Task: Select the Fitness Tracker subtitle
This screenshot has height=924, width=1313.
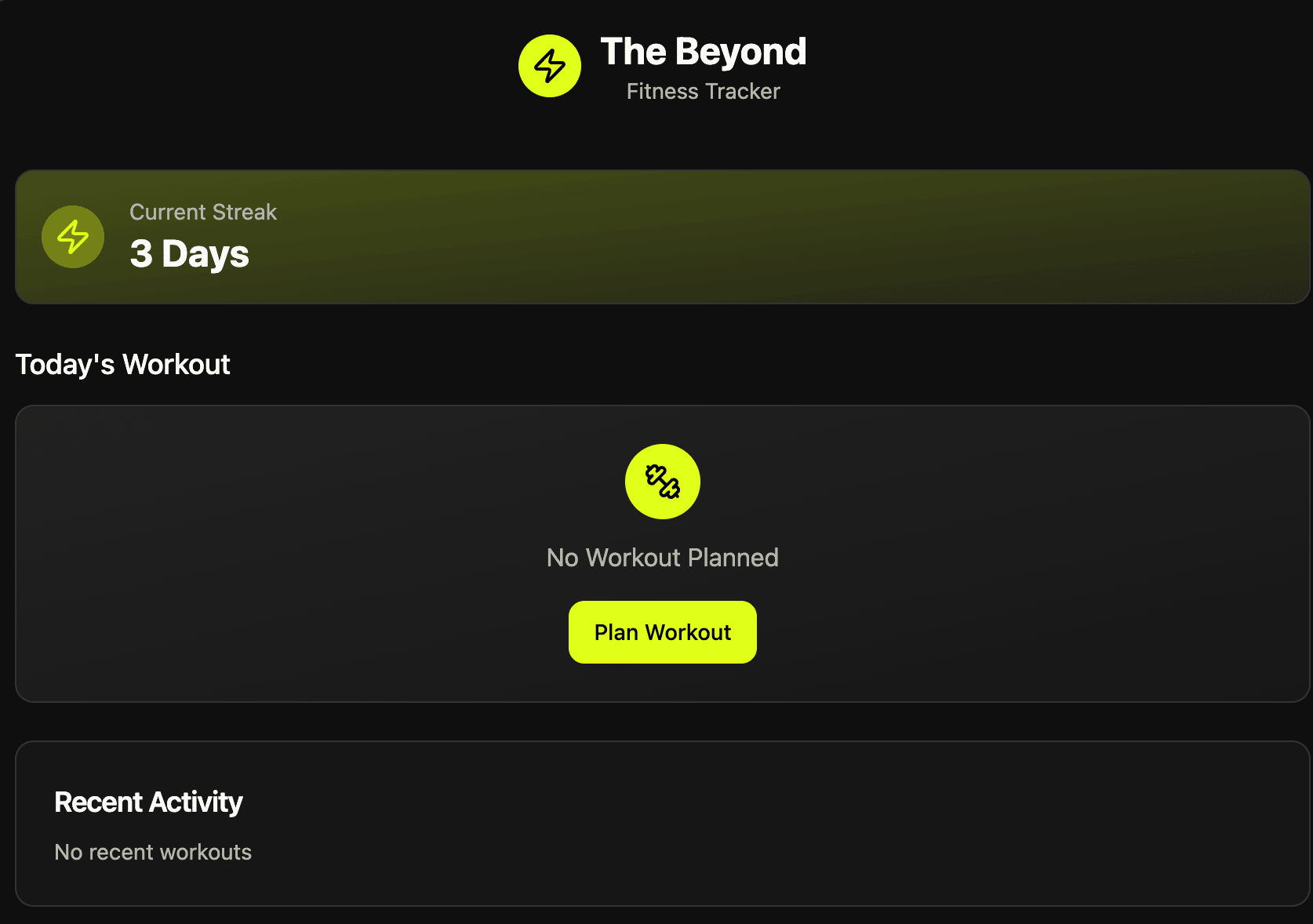Action: tap(704, 92)
